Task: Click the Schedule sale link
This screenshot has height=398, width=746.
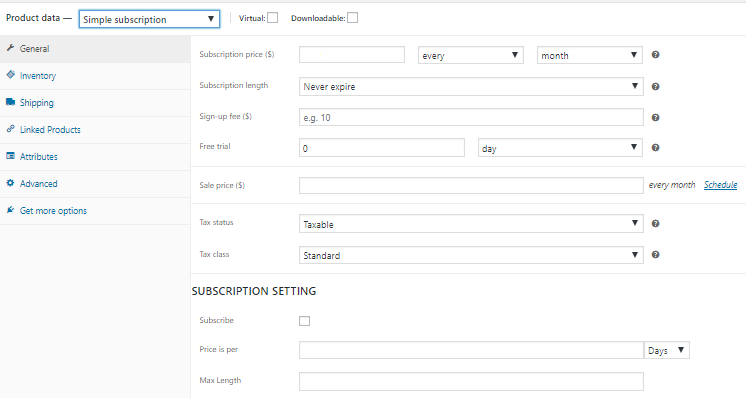Action: [x=720, y=185]
